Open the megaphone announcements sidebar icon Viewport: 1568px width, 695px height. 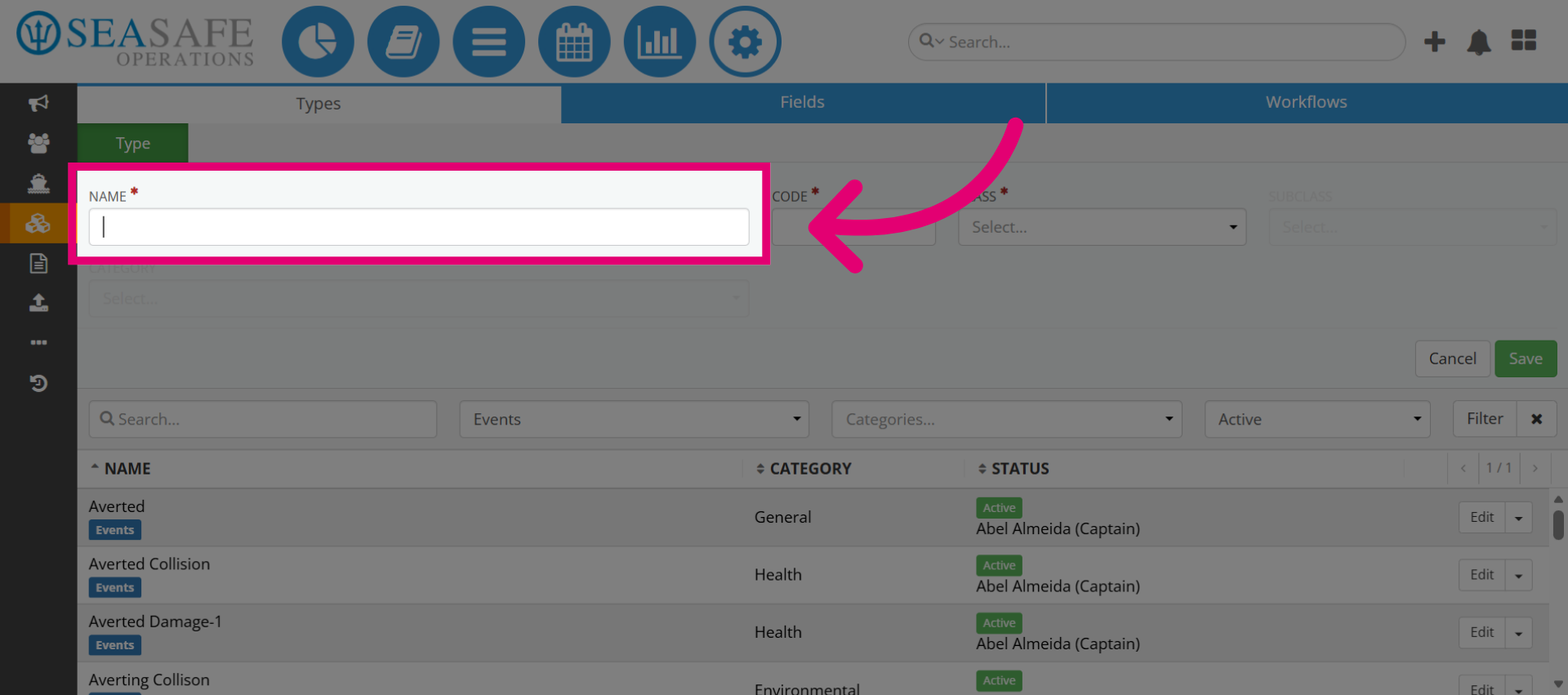38,103
